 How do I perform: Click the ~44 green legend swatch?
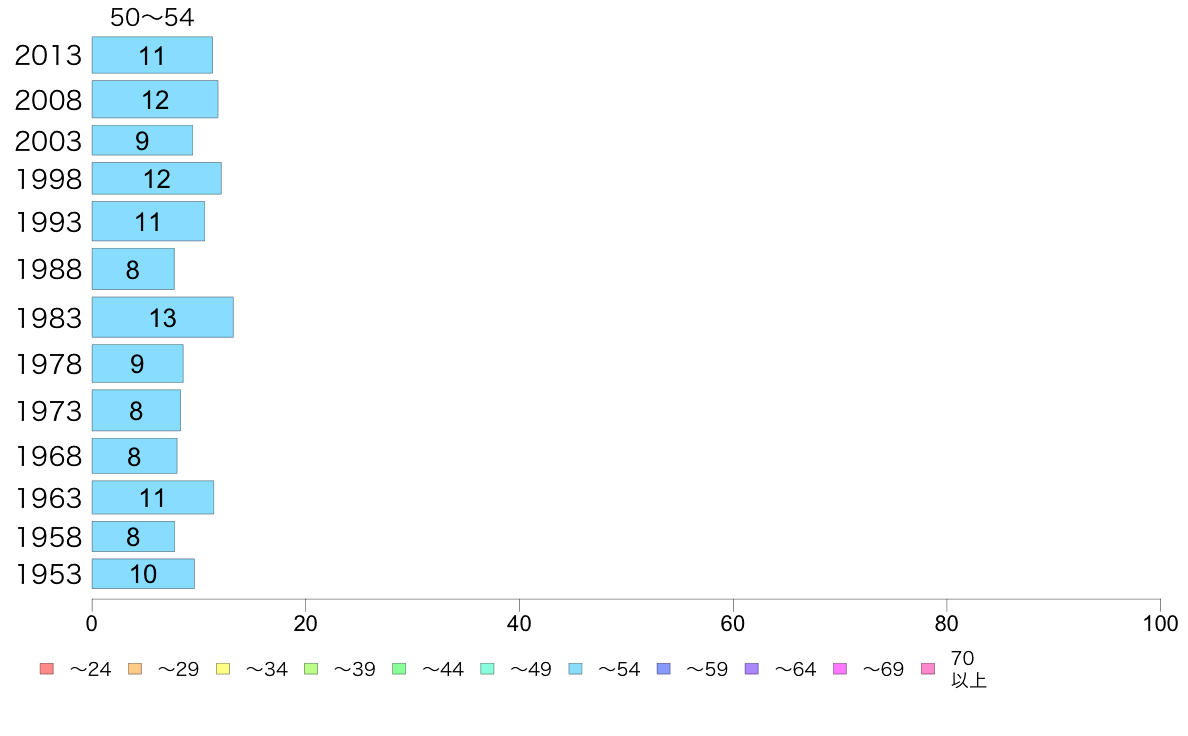(x=399, y=669)
